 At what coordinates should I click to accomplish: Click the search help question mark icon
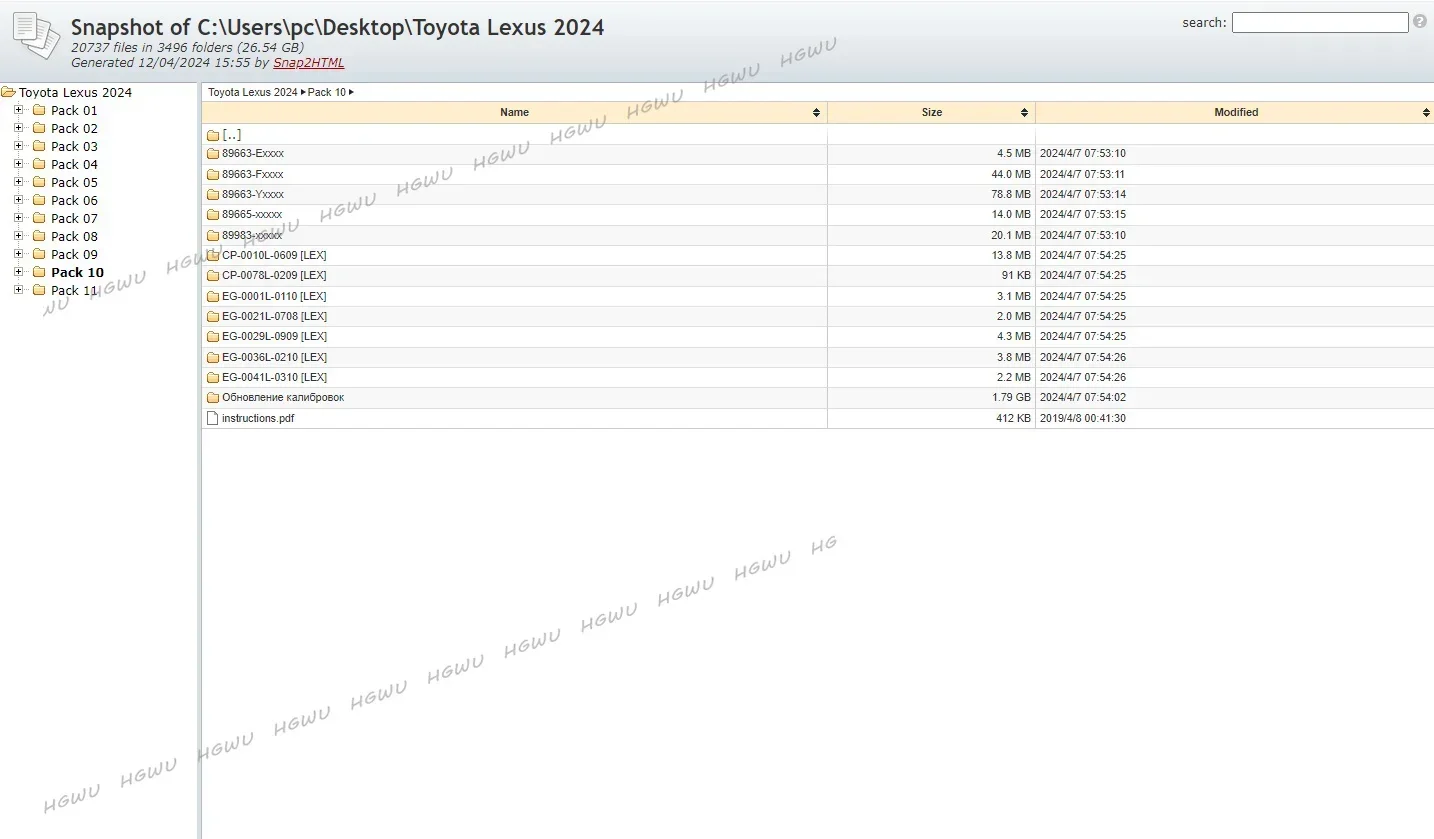coord(1420,21)
